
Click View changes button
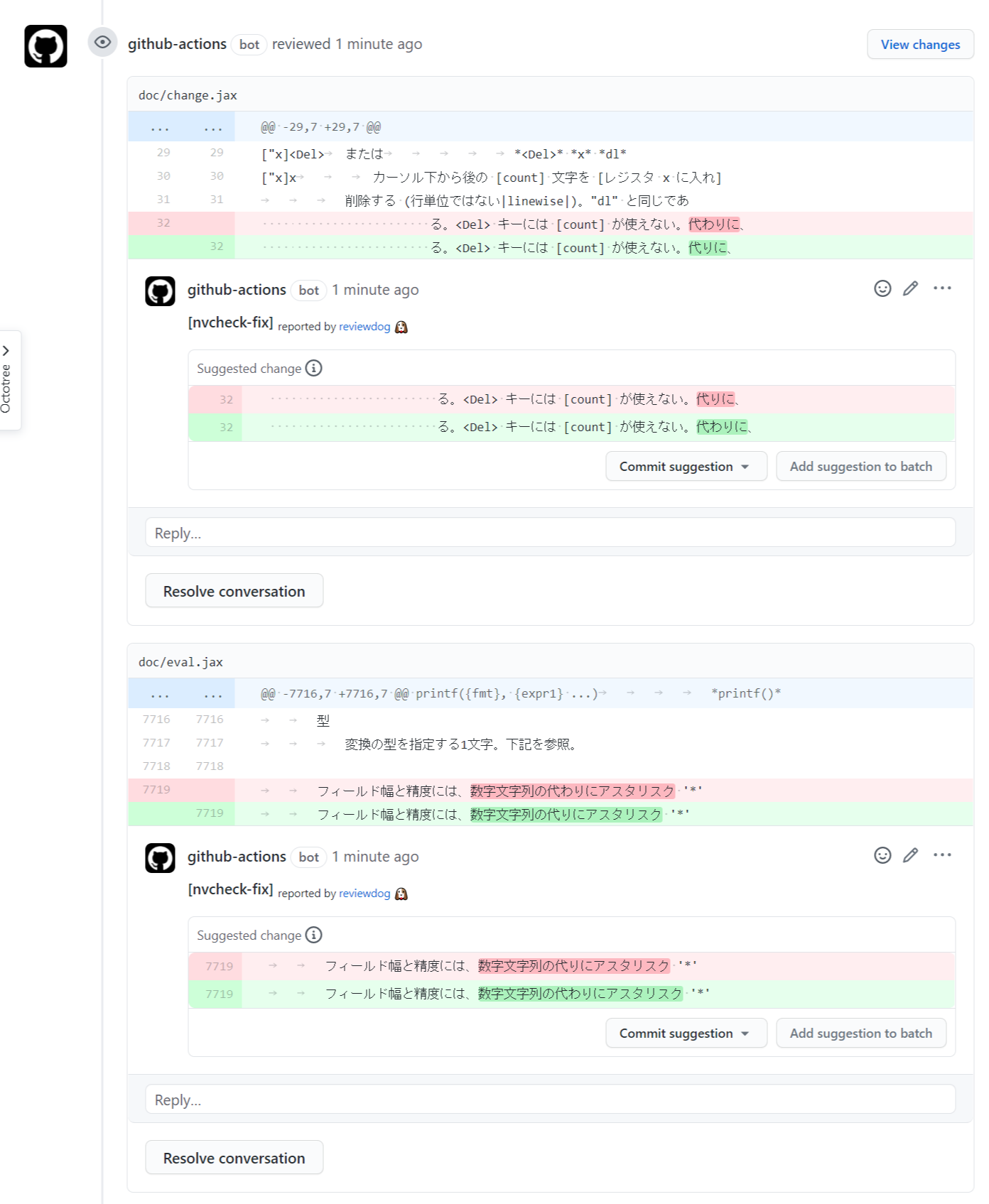point(920,45)
